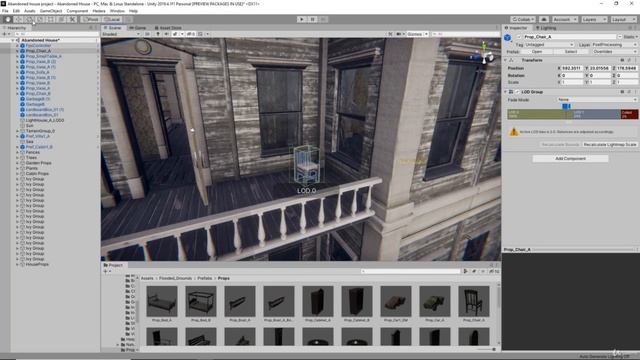Image resolution: width=640 pixels, height=360 pixels.
Task: Expand Fences group in Hierarchy
Action: [x=18, y=152]
